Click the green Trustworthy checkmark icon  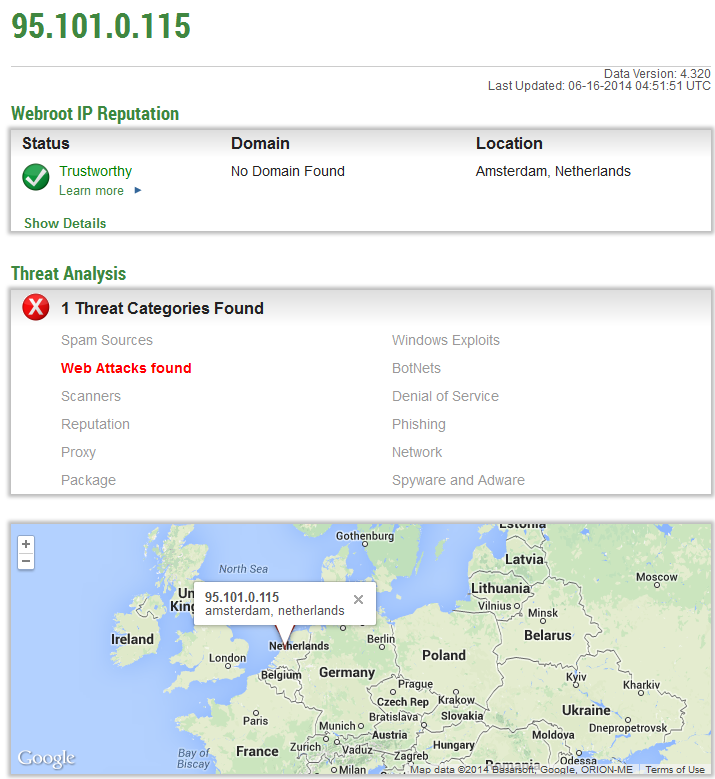[x=36, y=177]
